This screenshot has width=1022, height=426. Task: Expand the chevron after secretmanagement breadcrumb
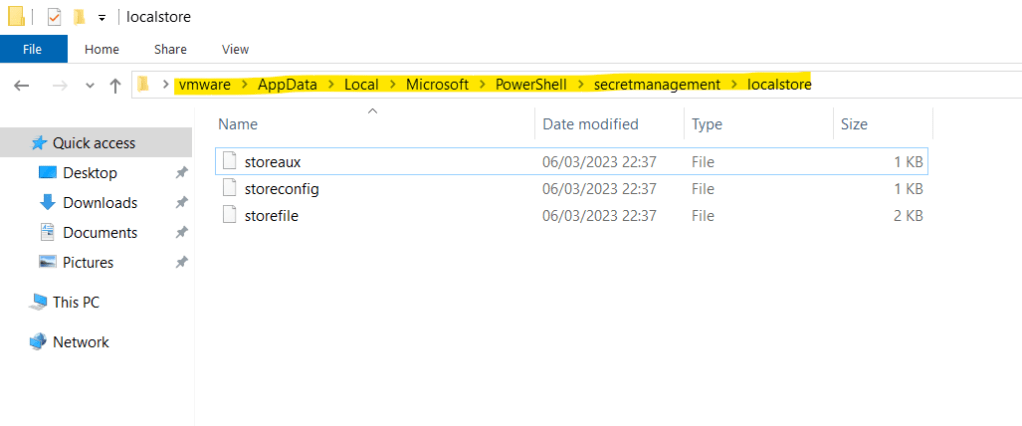pos(734,85)
